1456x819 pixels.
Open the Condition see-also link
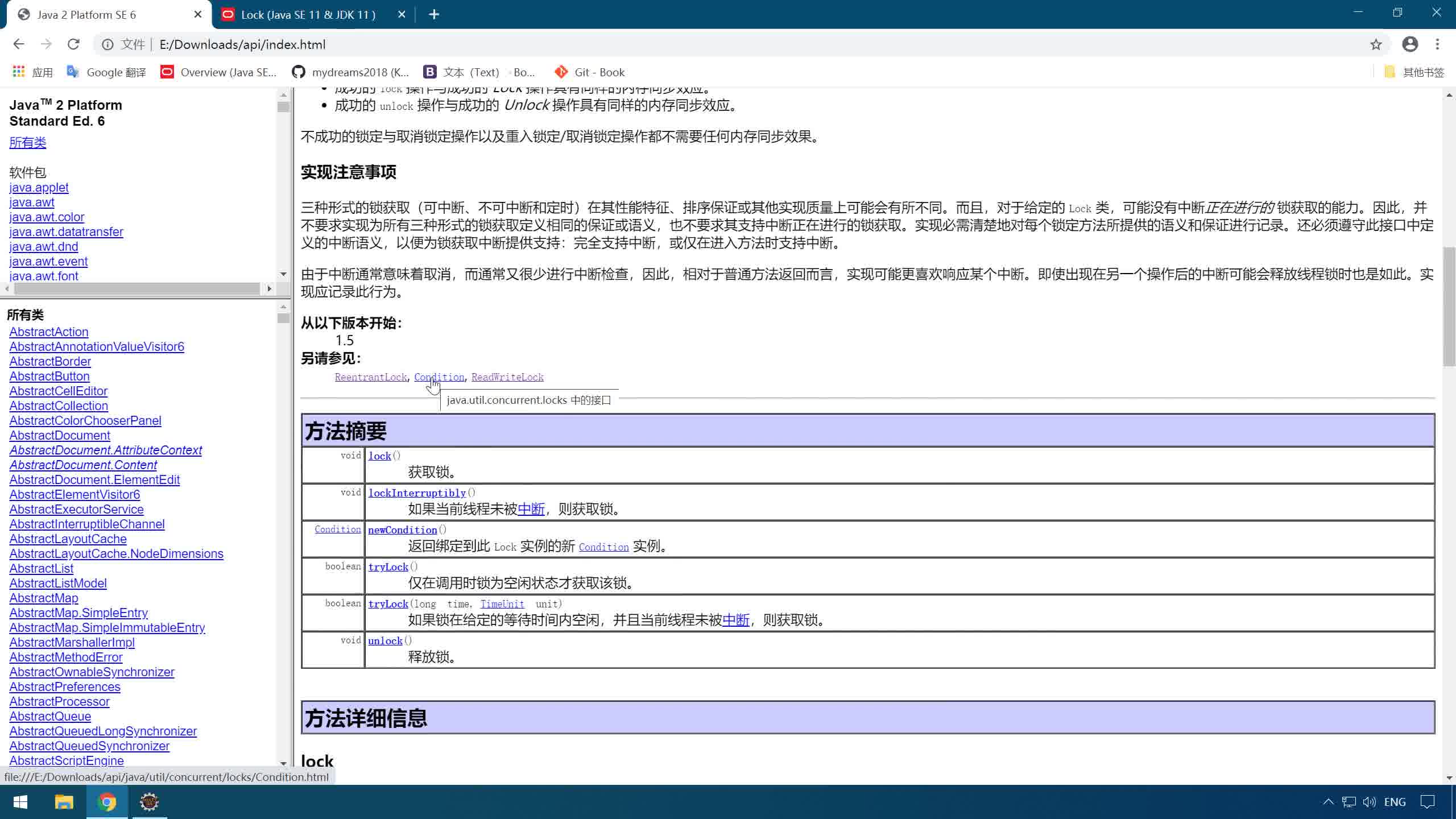(x=439, y=377)
